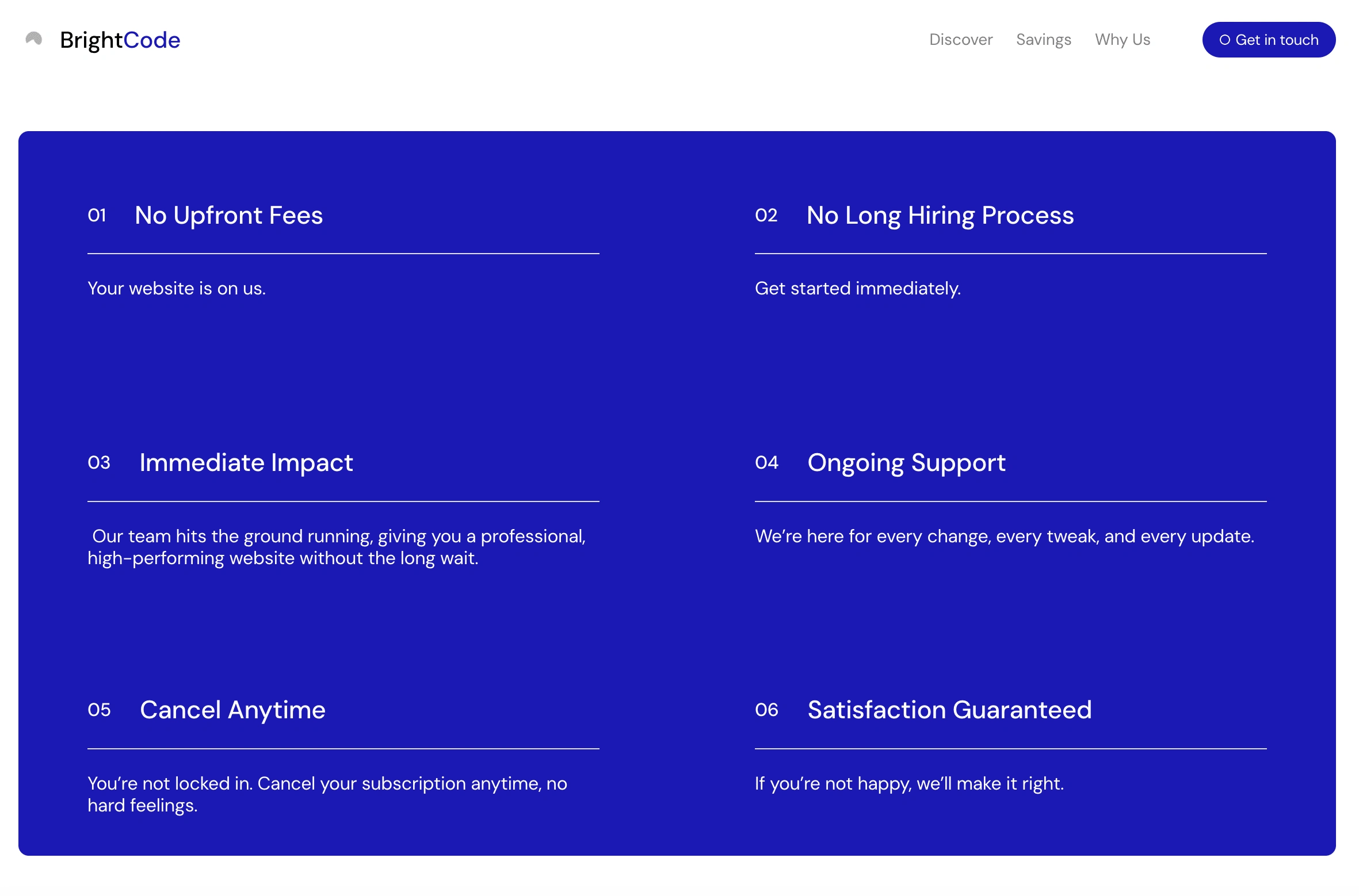Click the Ongoing Support heading
1359x896 pixels.
[x=906, y=463]
